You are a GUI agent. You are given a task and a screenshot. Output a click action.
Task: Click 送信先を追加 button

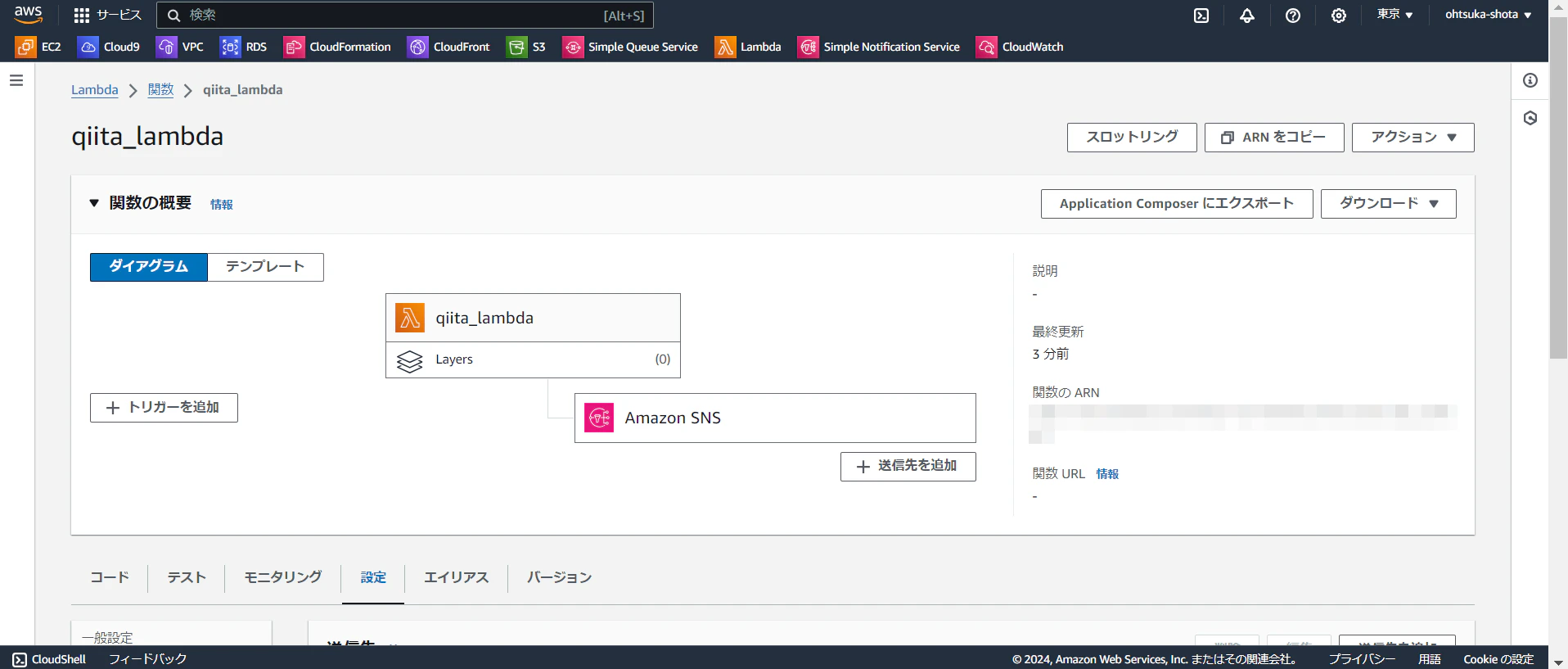908,467
